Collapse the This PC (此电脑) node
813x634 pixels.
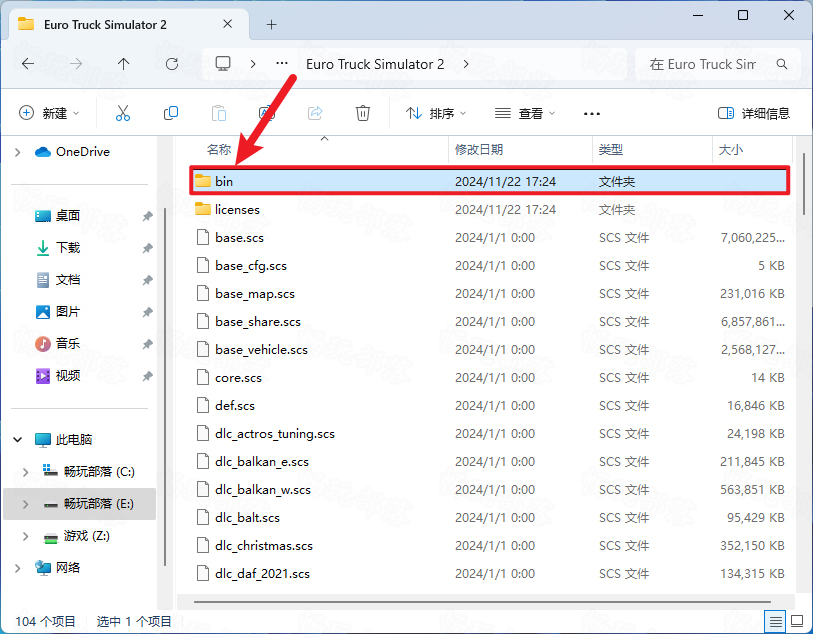pyautogui.click(x=18, y=440)
